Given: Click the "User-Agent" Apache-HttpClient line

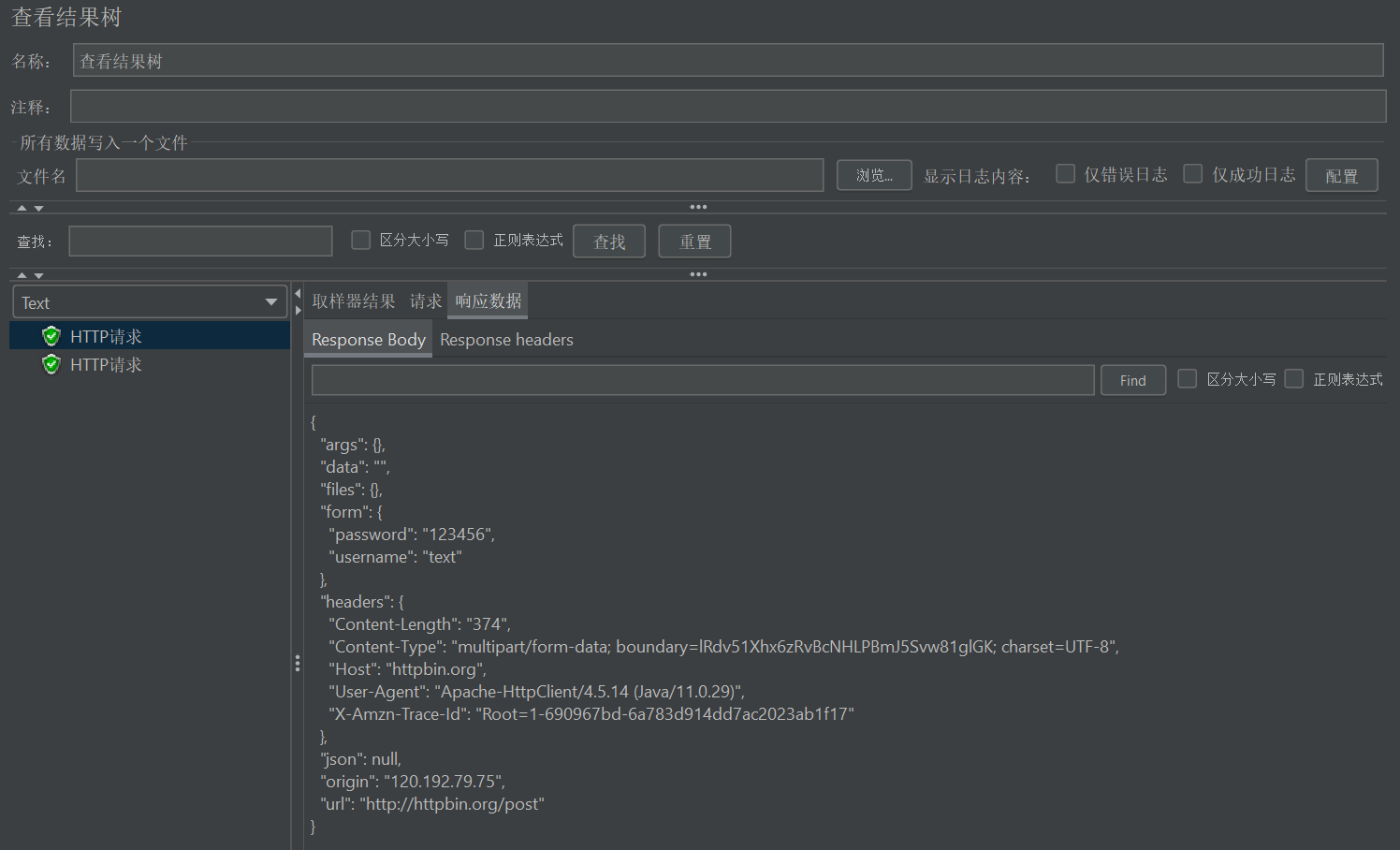Looking at the screenshot, I should point(536,692).
